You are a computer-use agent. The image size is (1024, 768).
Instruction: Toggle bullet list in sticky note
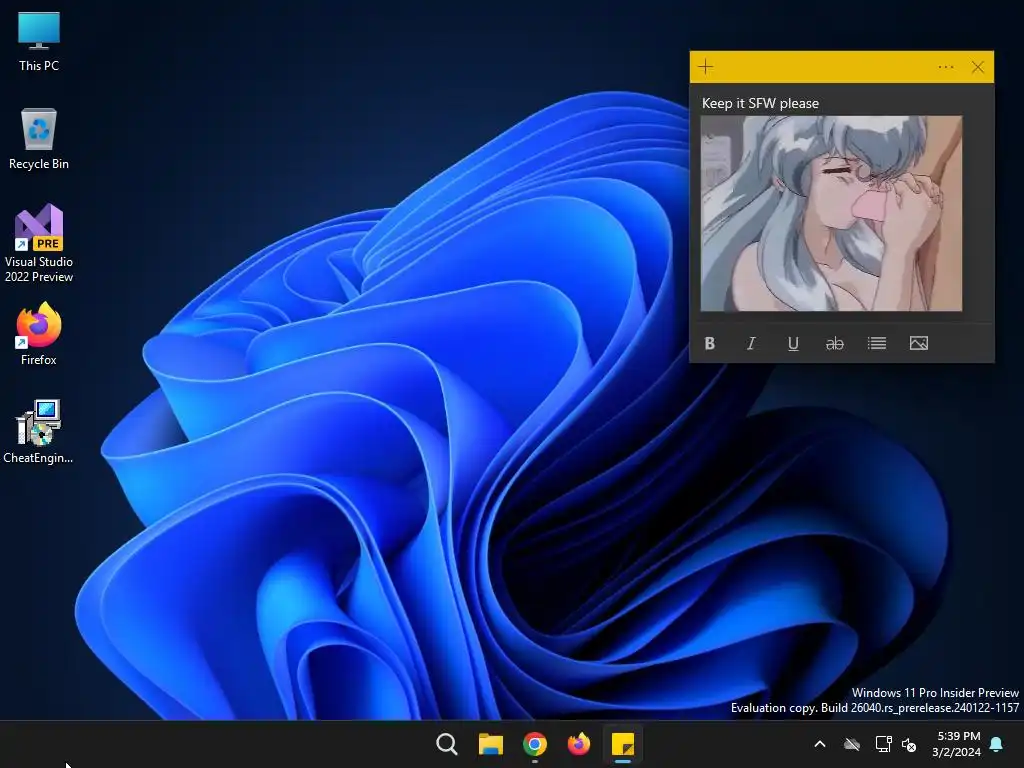(x=876, y=344)
